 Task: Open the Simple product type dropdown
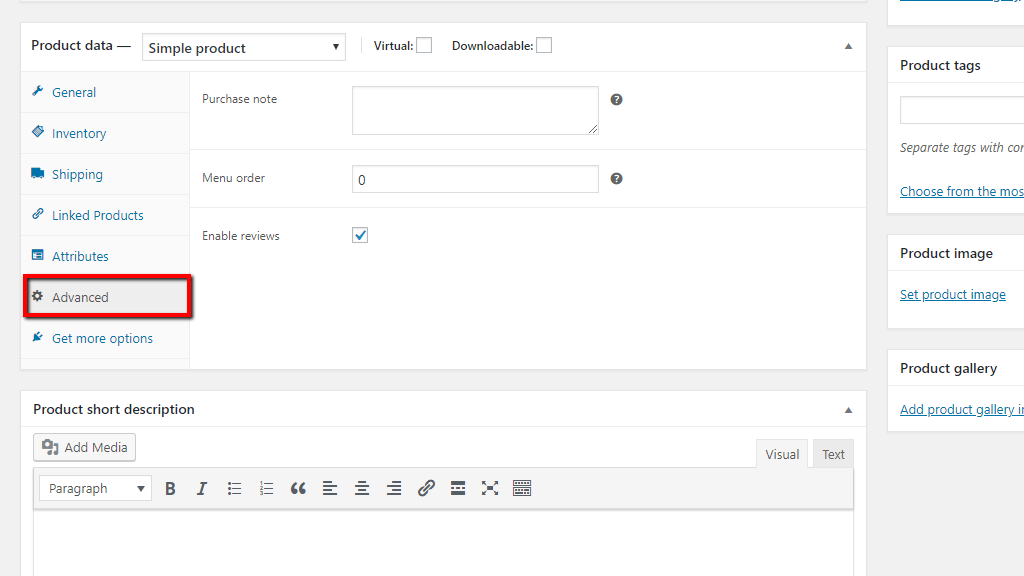tap(244, 47)
